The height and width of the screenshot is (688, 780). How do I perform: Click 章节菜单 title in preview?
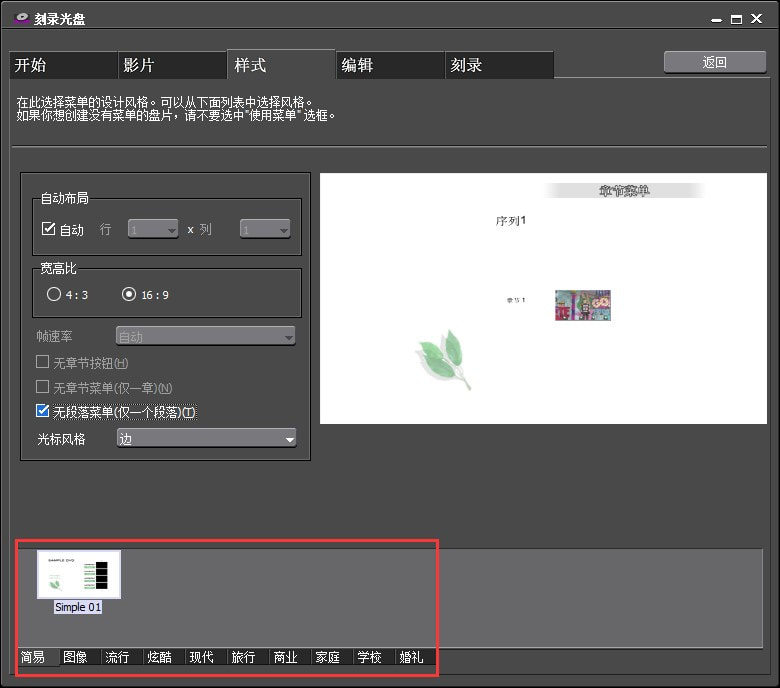624,190
